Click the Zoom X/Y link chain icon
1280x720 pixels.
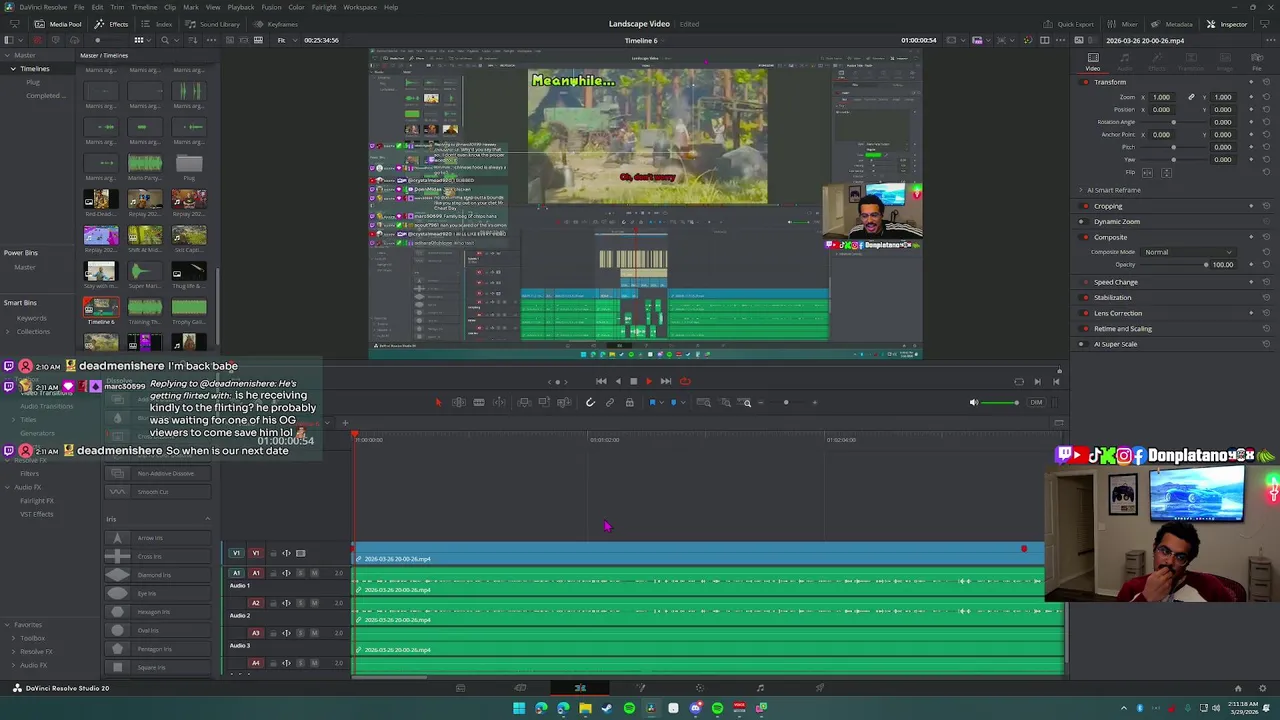tap(1191, 97)
